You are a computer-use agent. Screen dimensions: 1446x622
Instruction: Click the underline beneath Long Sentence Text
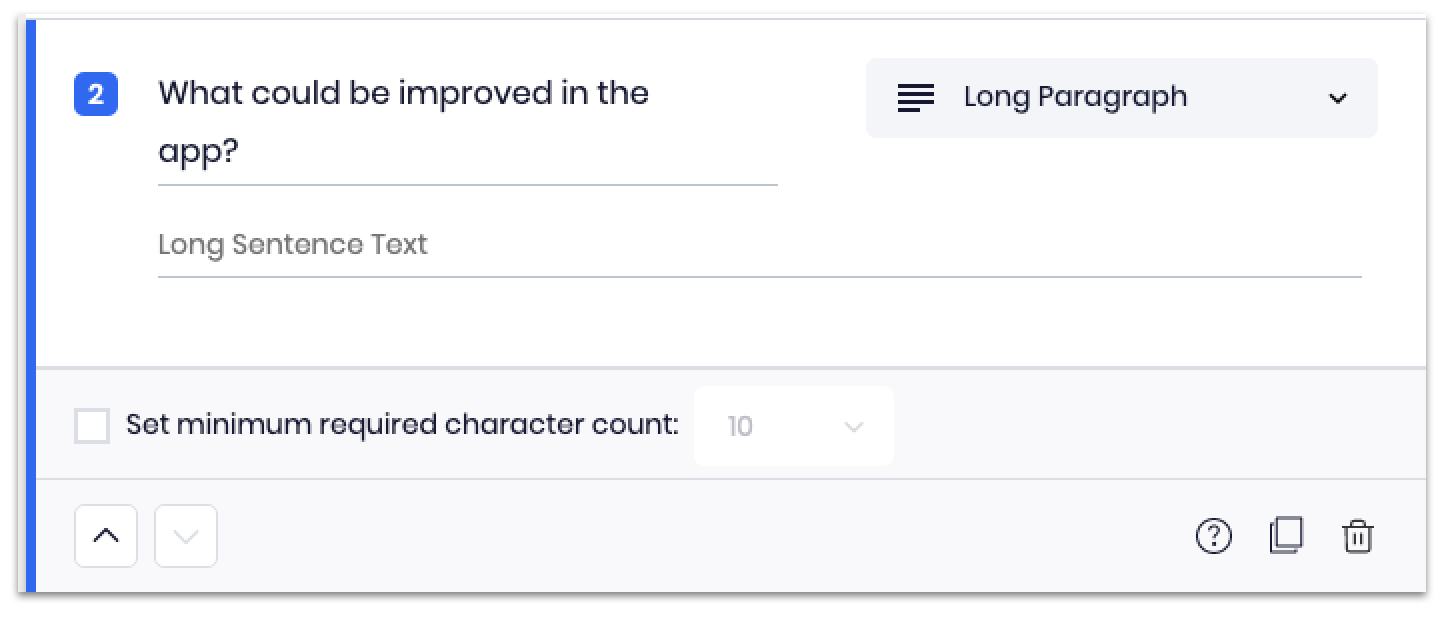[x=759, y=276]
